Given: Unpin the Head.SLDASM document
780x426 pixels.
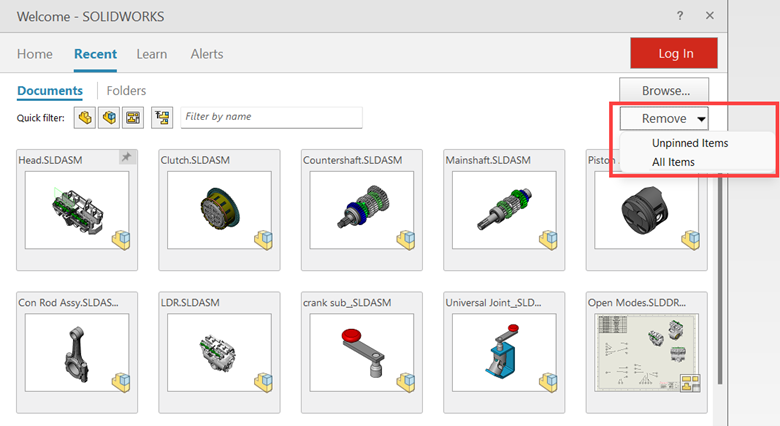Looking at the screenshot, I should coord(126,157).
